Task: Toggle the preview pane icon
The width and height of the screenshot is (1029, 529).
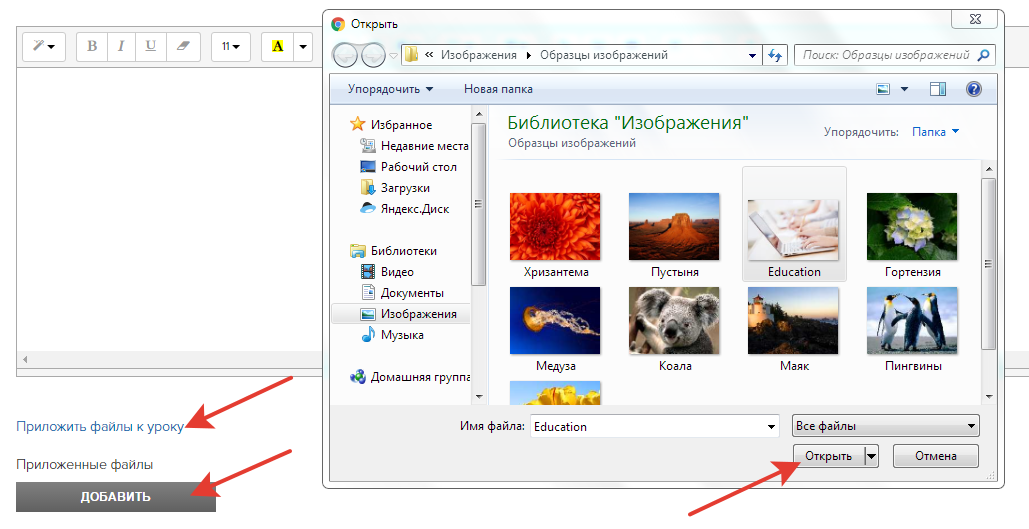Action: pyautogui.click(x=937, y=89)
